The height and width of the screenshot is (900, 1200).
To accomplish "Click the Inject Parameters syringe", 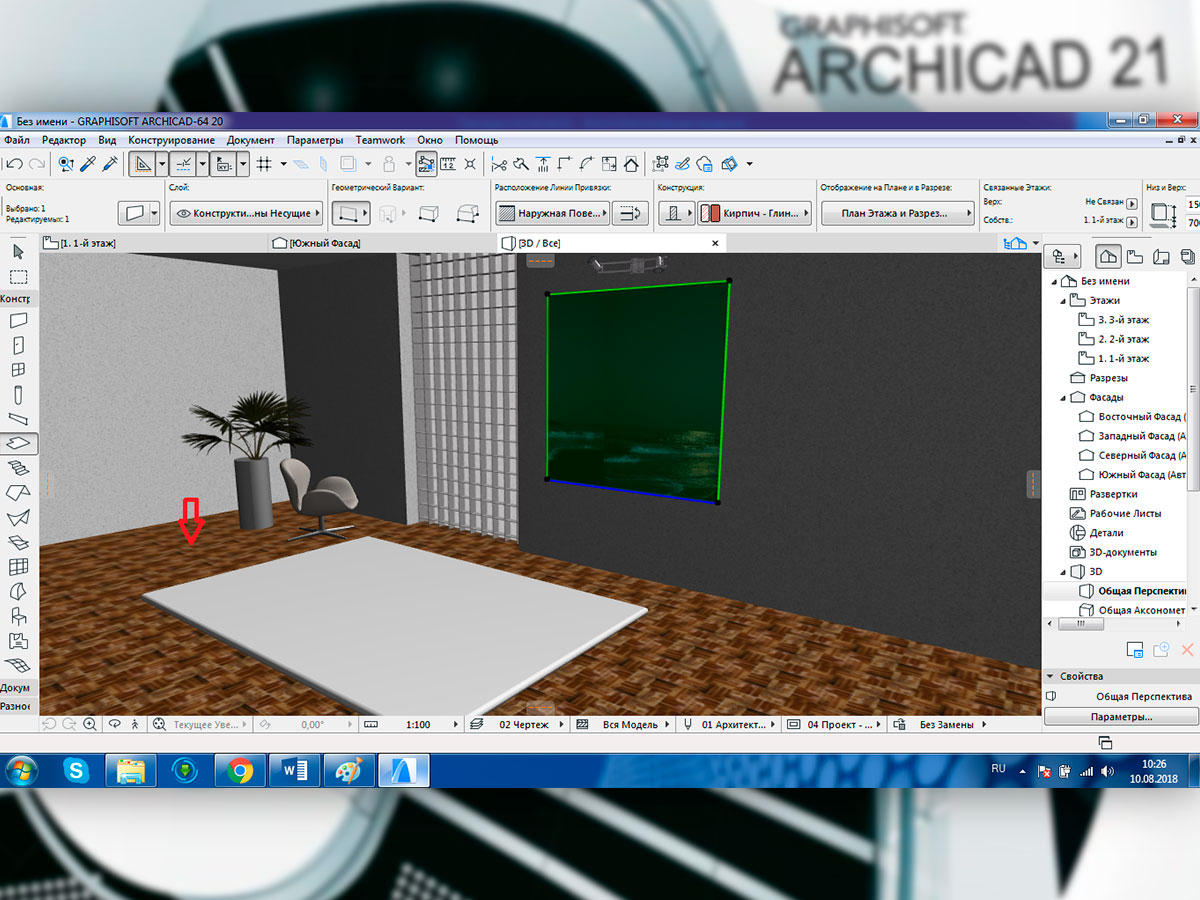I will (x=110, y=163).
